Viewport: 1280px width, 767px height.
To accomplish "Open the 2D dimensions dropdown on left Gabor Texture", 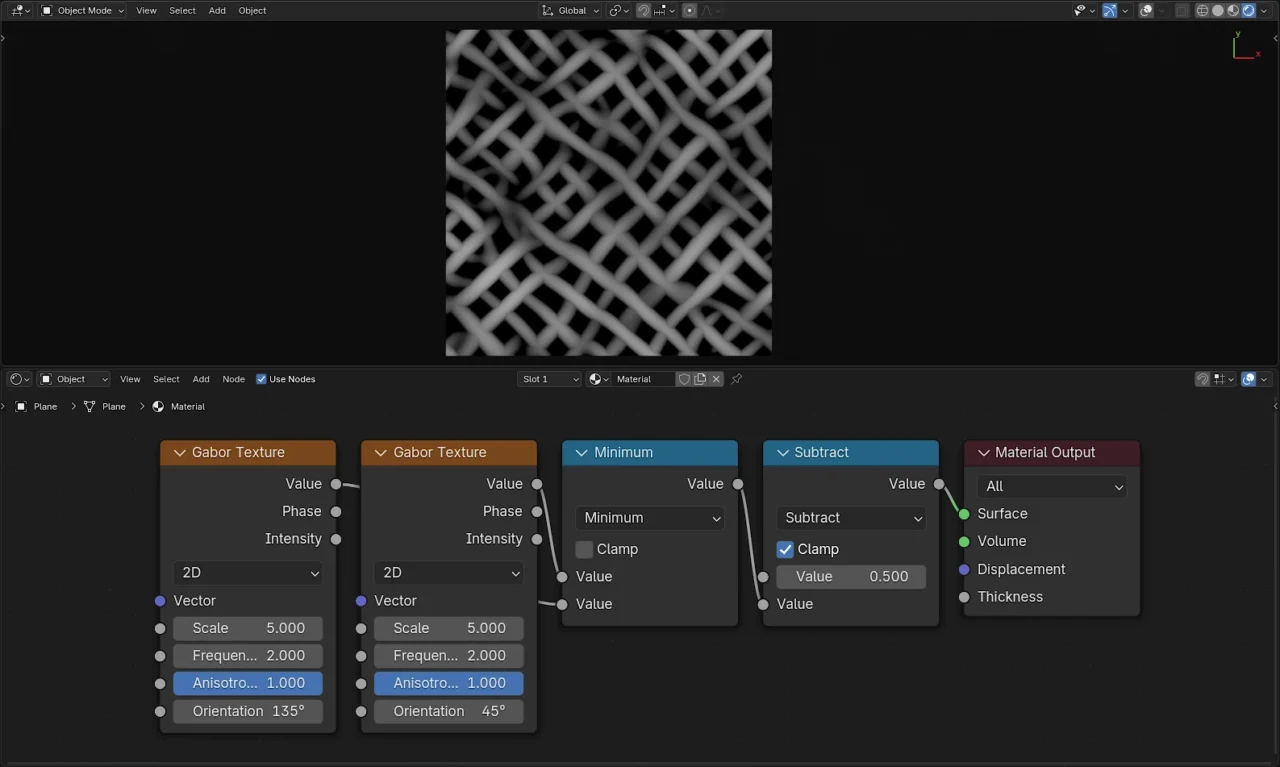I will (x=247, y=572).
